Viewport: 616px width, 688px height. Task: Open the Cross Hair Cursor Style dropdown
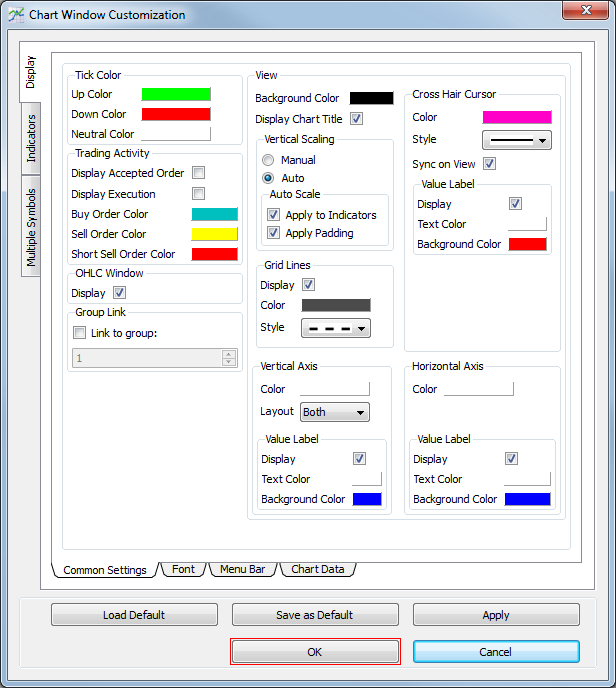517,140
